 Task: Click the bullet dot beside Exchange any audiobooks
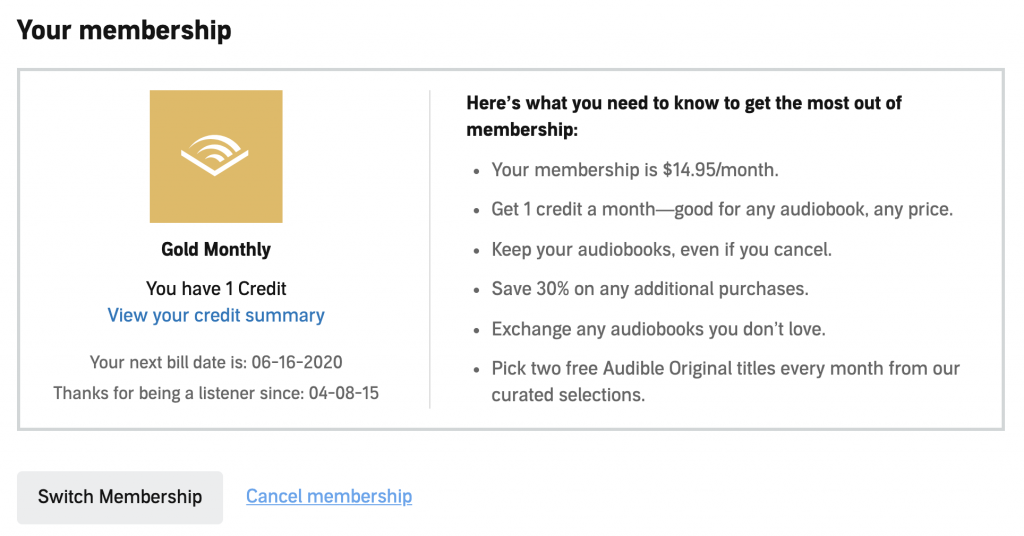pyautogui.click(x=477, y=331)
